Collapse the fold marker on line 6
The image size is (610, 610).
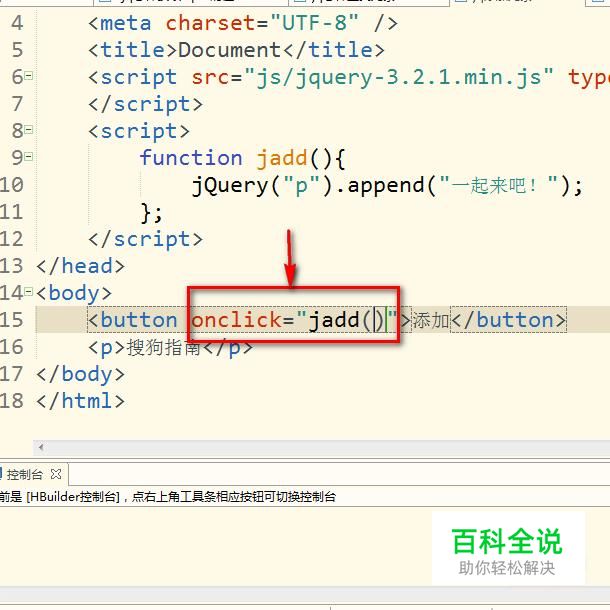(x=28, y=75)
